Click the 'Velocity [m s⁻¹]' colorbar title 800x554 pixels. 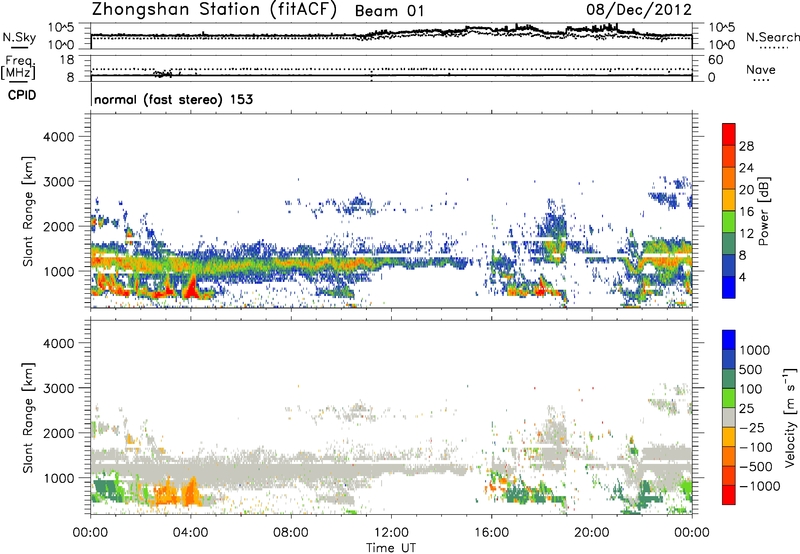(790, 417)
